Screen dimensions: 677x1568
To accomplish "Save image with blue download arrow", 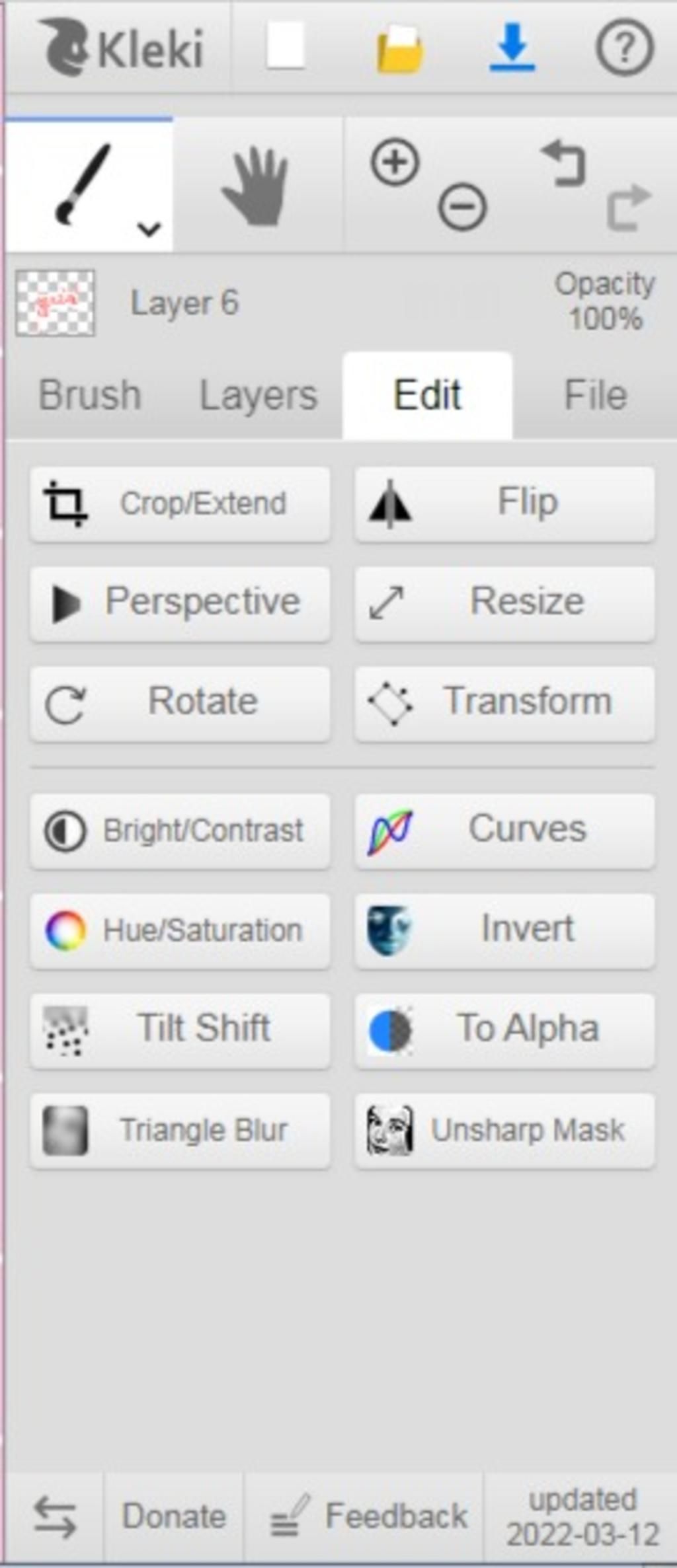I will [x=512, y=47].
